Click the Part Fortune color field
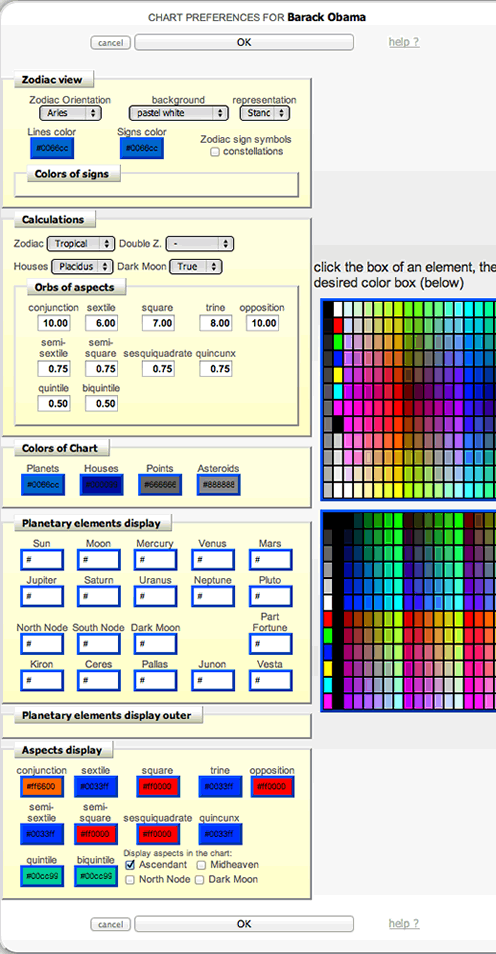The image size is (496, 954). pos(270,644)
